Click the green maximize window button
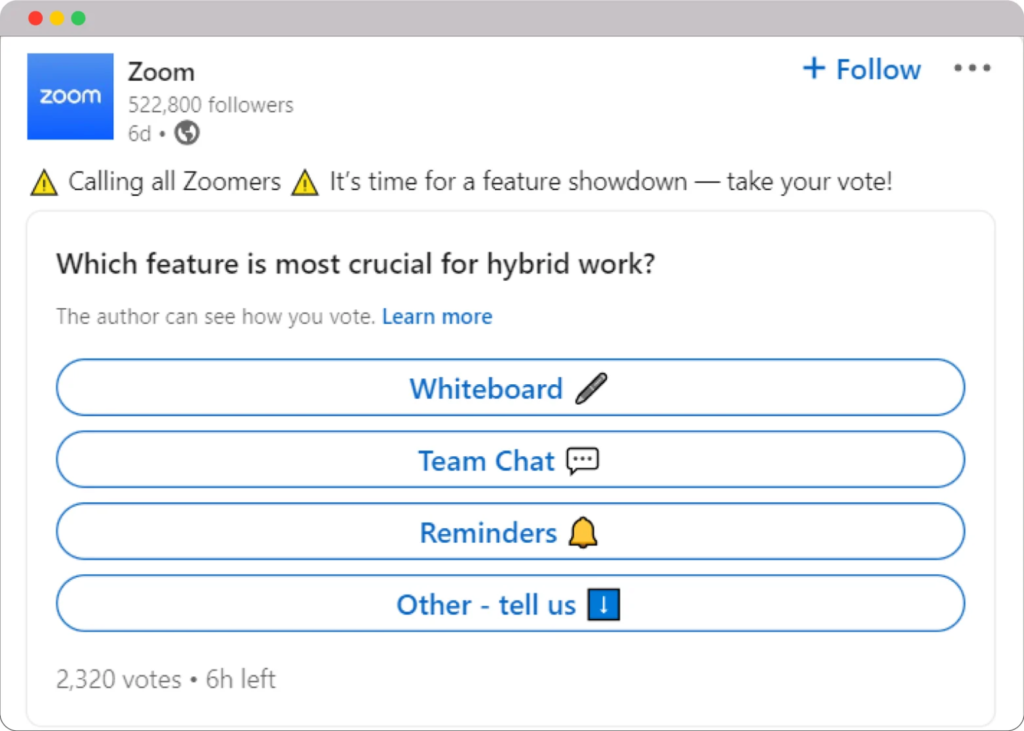The height and width of the screenshot is (731, 1024). 78,18
